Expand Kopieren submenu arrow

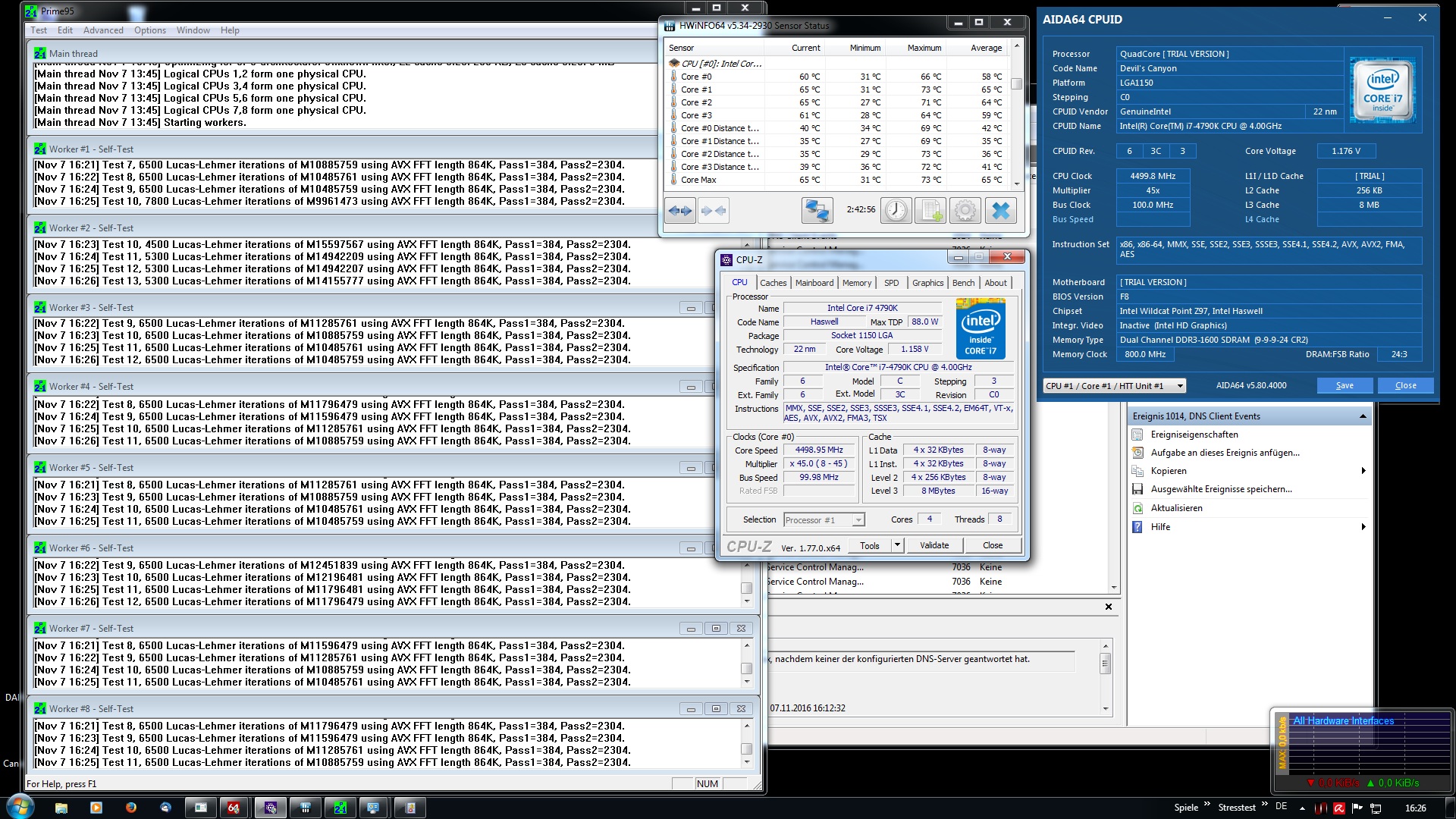click(x=1363, y=471)
